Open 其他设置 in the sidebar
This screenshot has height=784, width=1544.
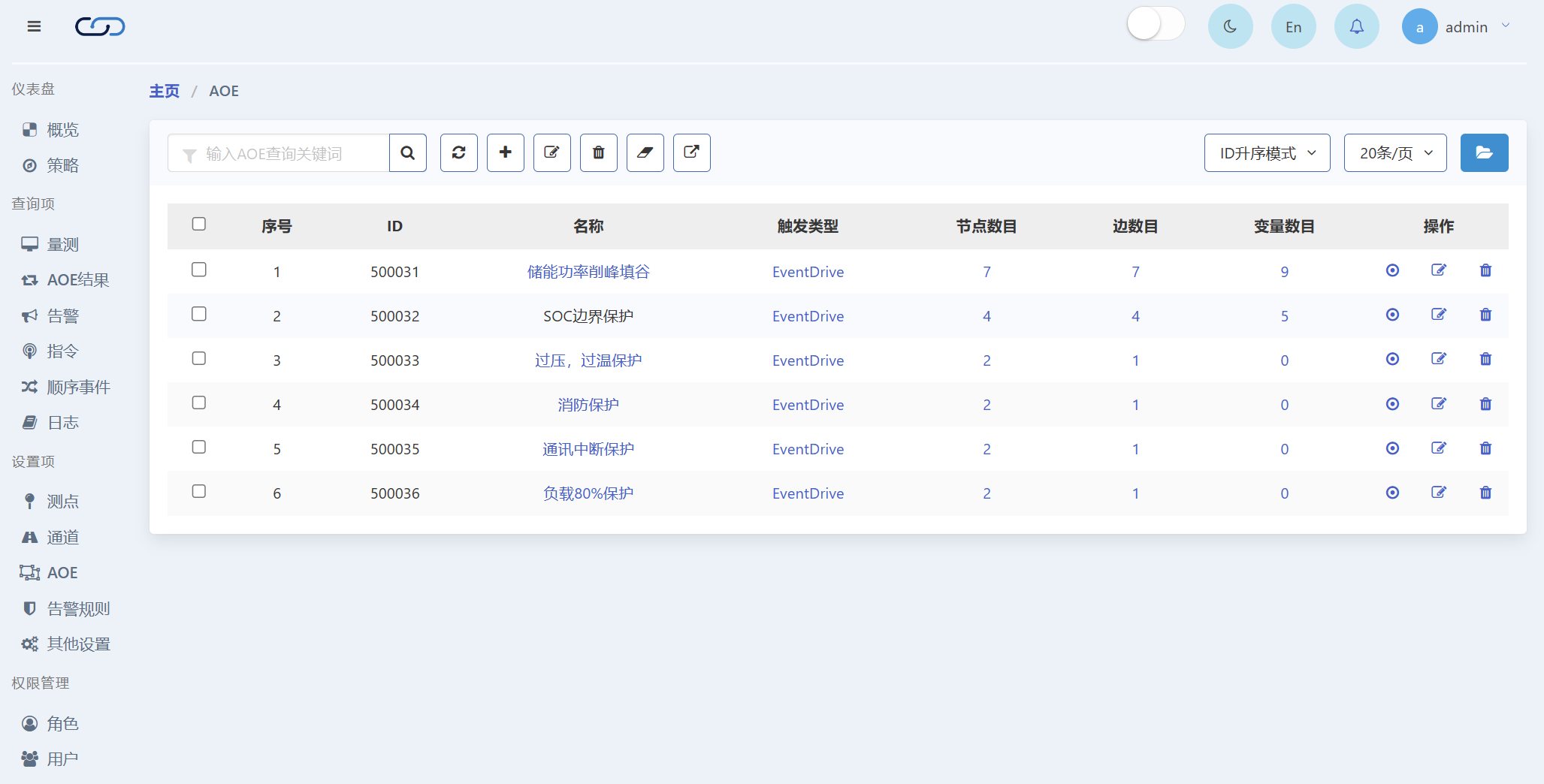click(66, 644)
